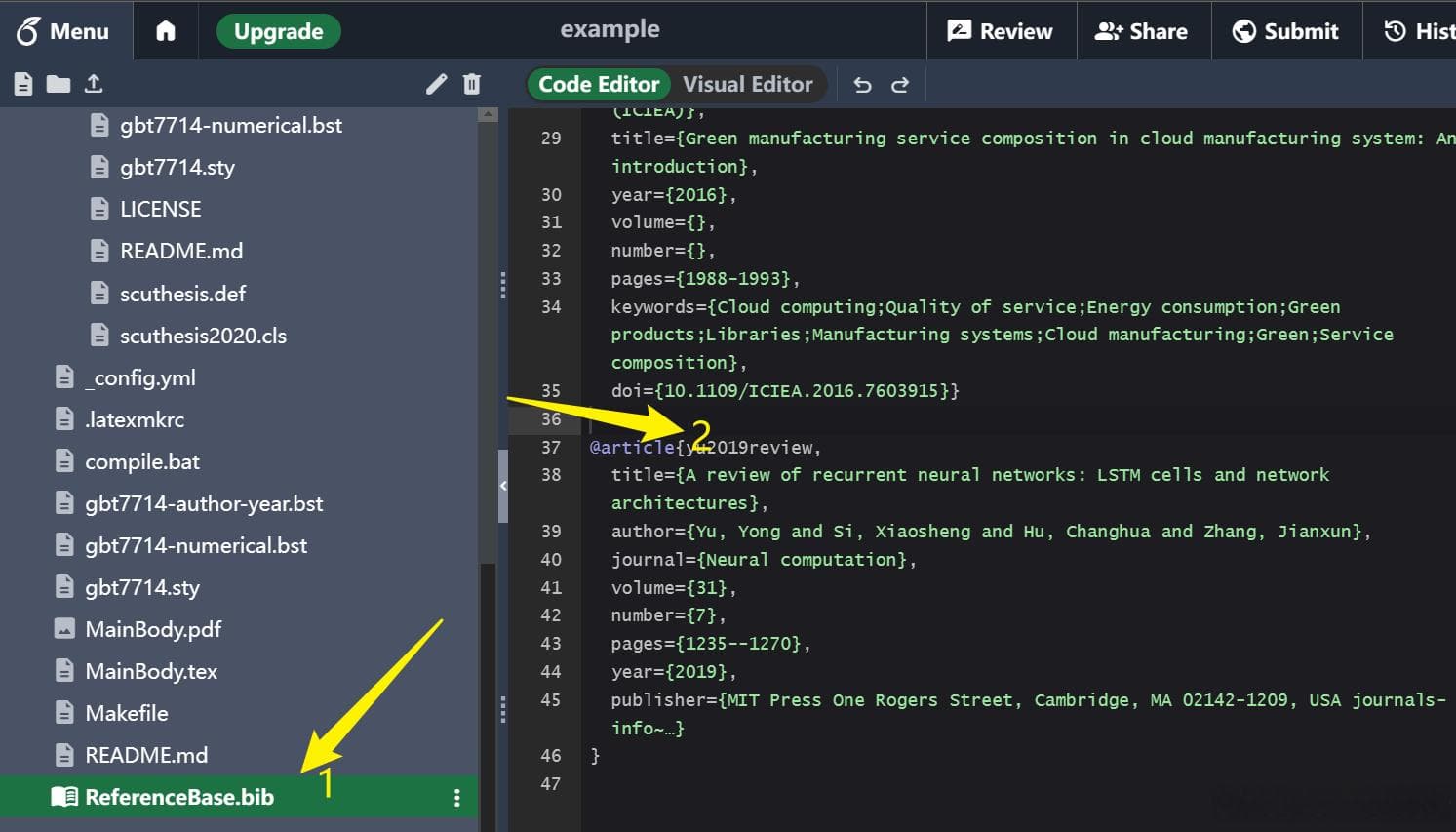Open the Overleaf Menu
Image resolution: width=1456 pixels, height=832 pixels.
[x=62, y=31]
